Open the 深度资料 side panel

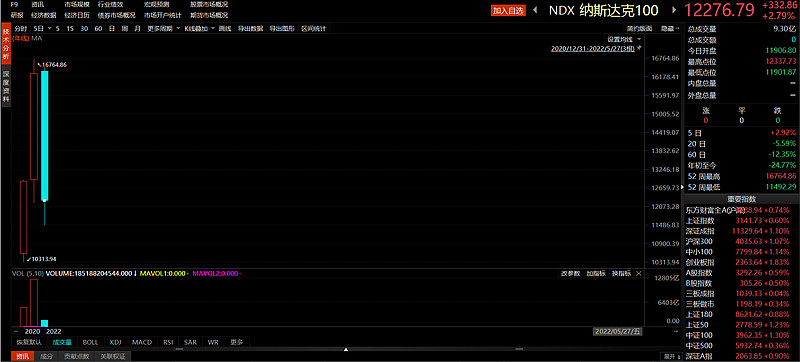(6, 87)
